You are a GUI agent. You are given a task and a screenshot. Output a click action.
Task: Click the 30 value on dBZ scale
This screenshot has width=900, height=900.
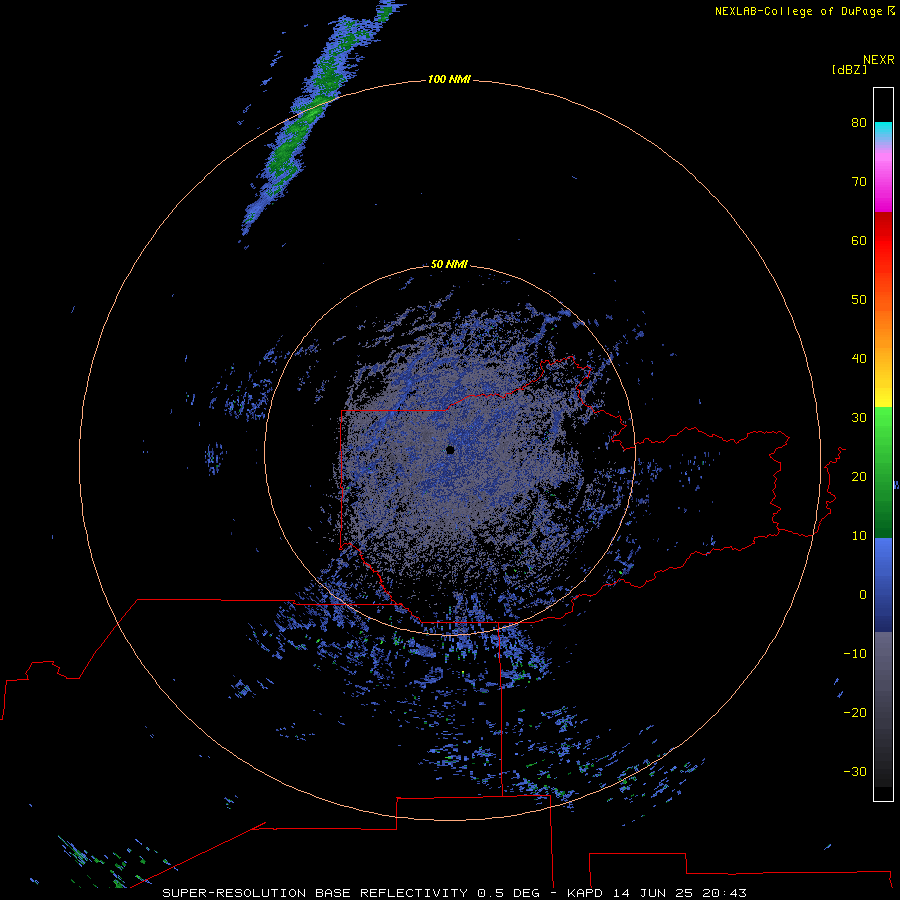[859, 418]
